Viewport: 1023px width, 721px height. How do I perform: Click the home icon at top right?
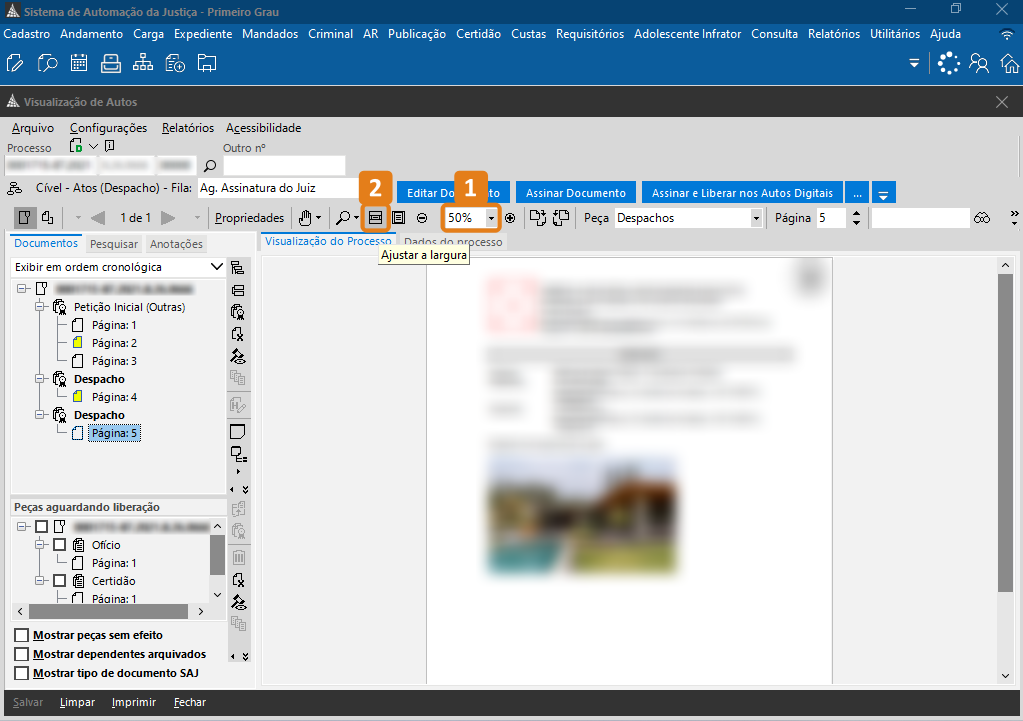1010,63
